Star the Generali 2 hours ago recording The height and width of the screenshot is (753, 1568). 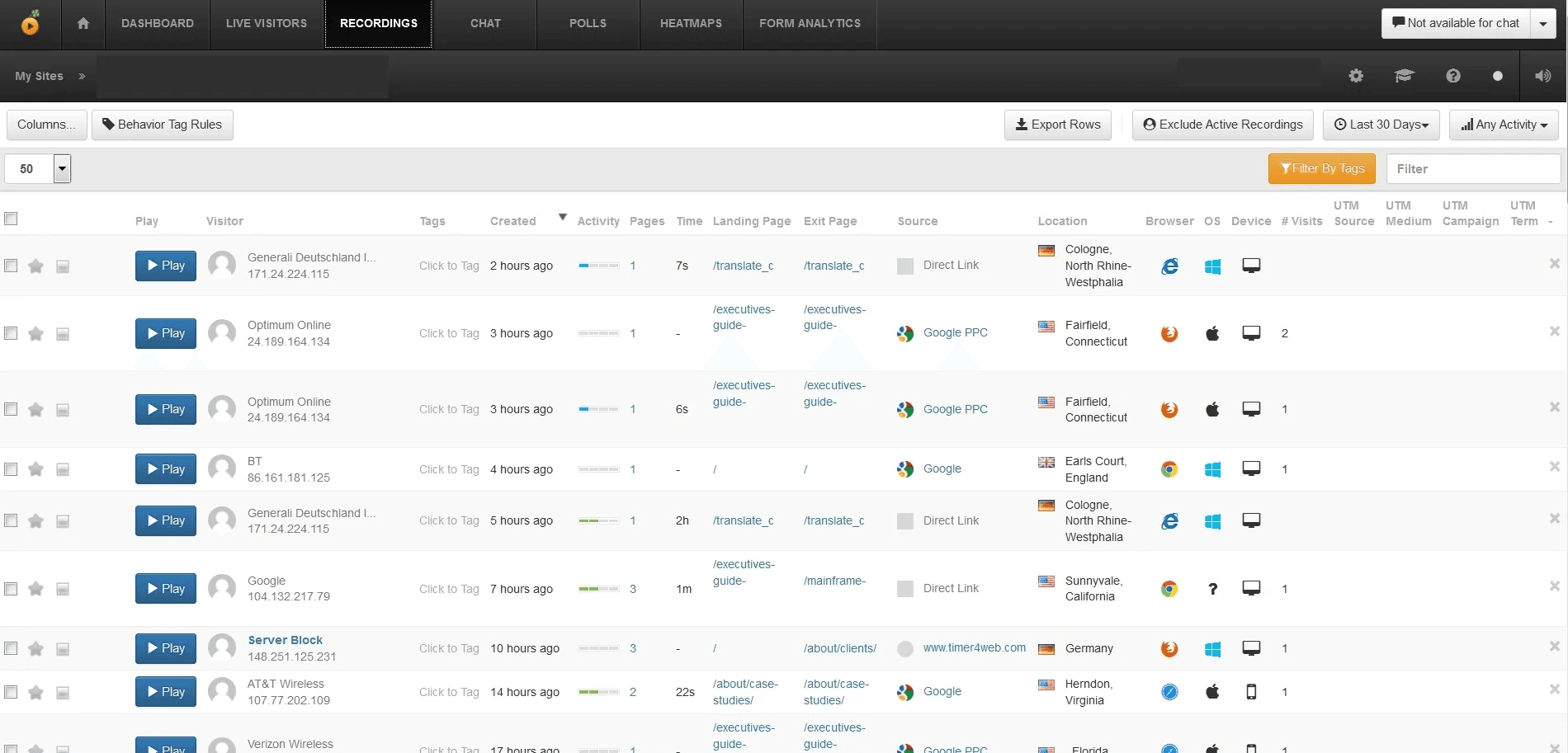(35, 266)
